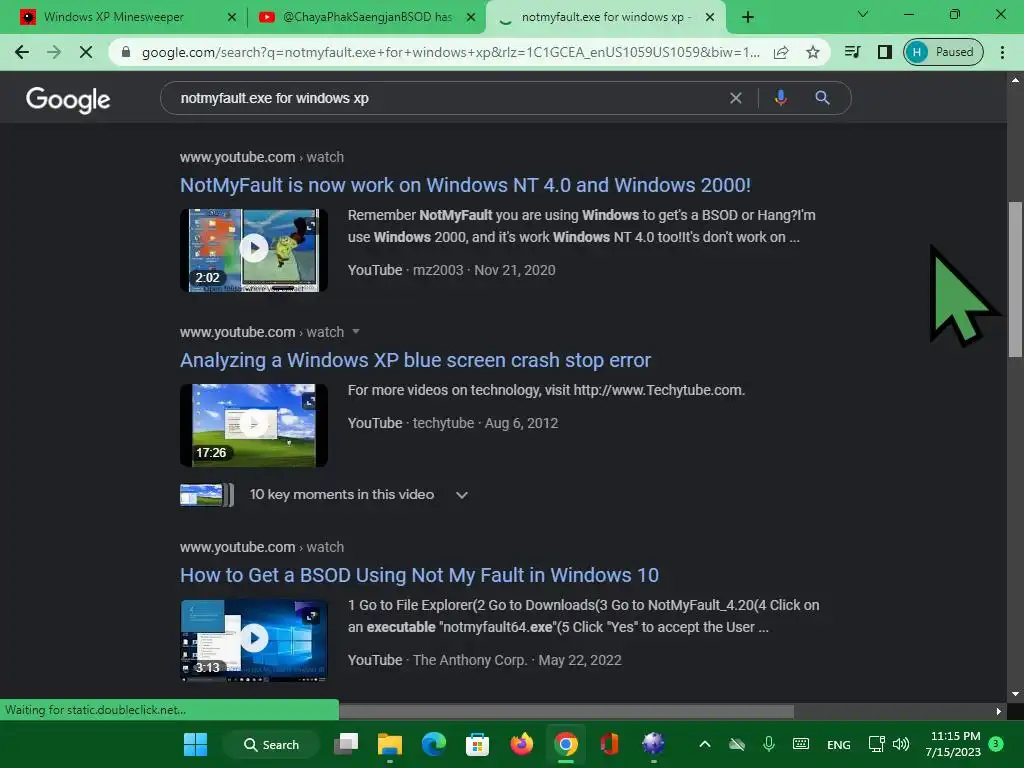Play the 17:26 Windows XP video thumbnail
Viewport: 1024px width, 768px height.
[x=253, y=425]
